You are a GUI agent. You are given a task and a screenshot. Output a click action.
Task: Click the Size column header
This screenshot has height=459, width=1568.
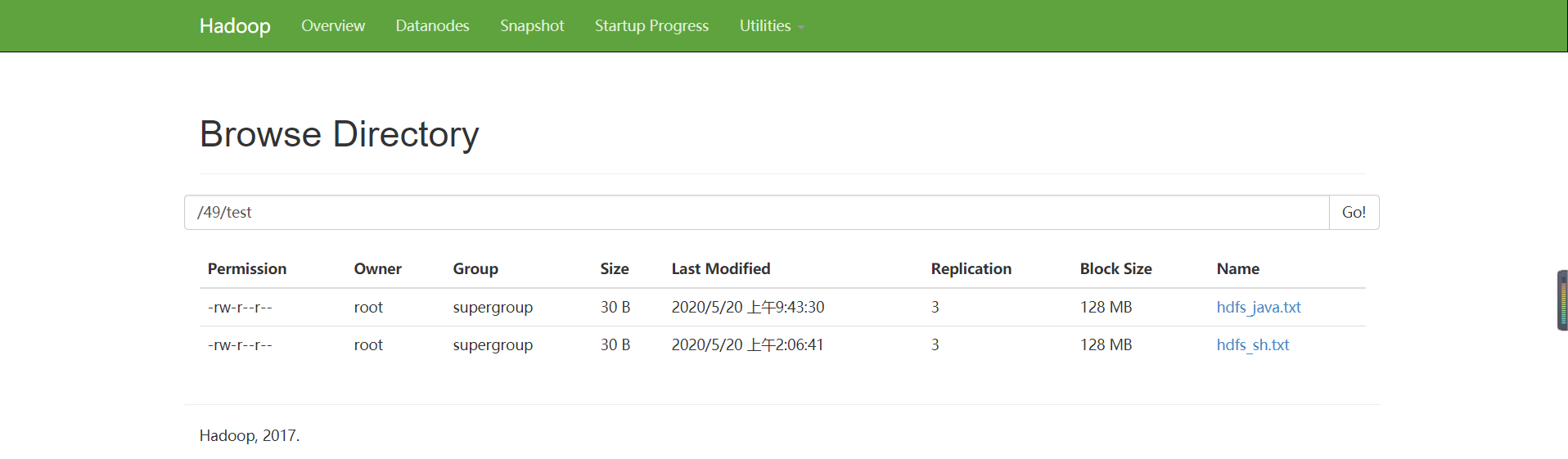coord(615,269)
